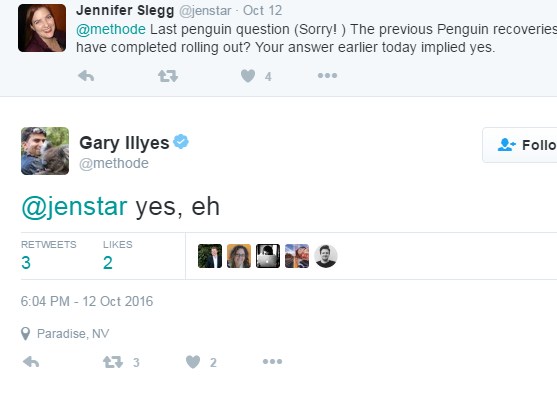
Task: Show the list of 3 retweets
Action: coord(48,256)
